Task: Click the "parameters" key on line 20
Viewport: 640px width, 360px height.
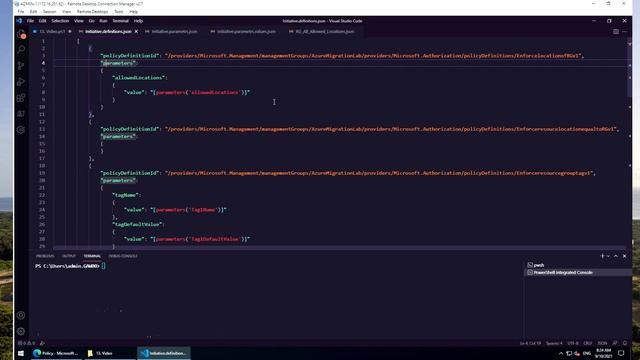Action: pyautogui.click(x=118, y=180)
